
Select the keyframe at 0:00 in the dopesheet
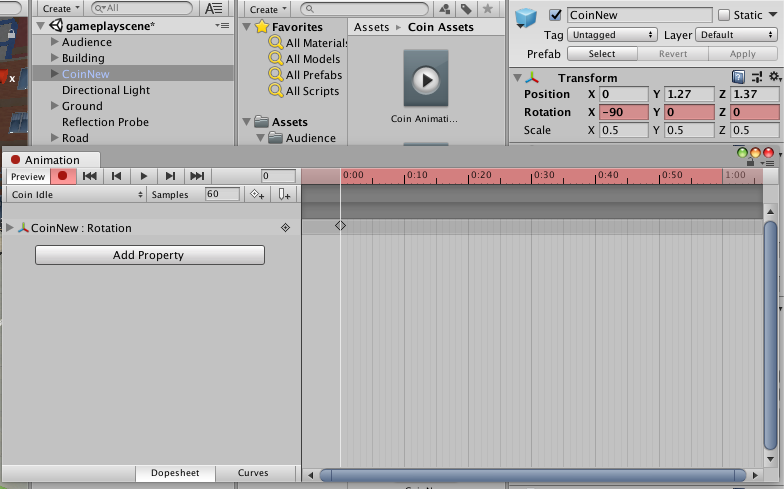pyautogui.click(x=340, y=226)
